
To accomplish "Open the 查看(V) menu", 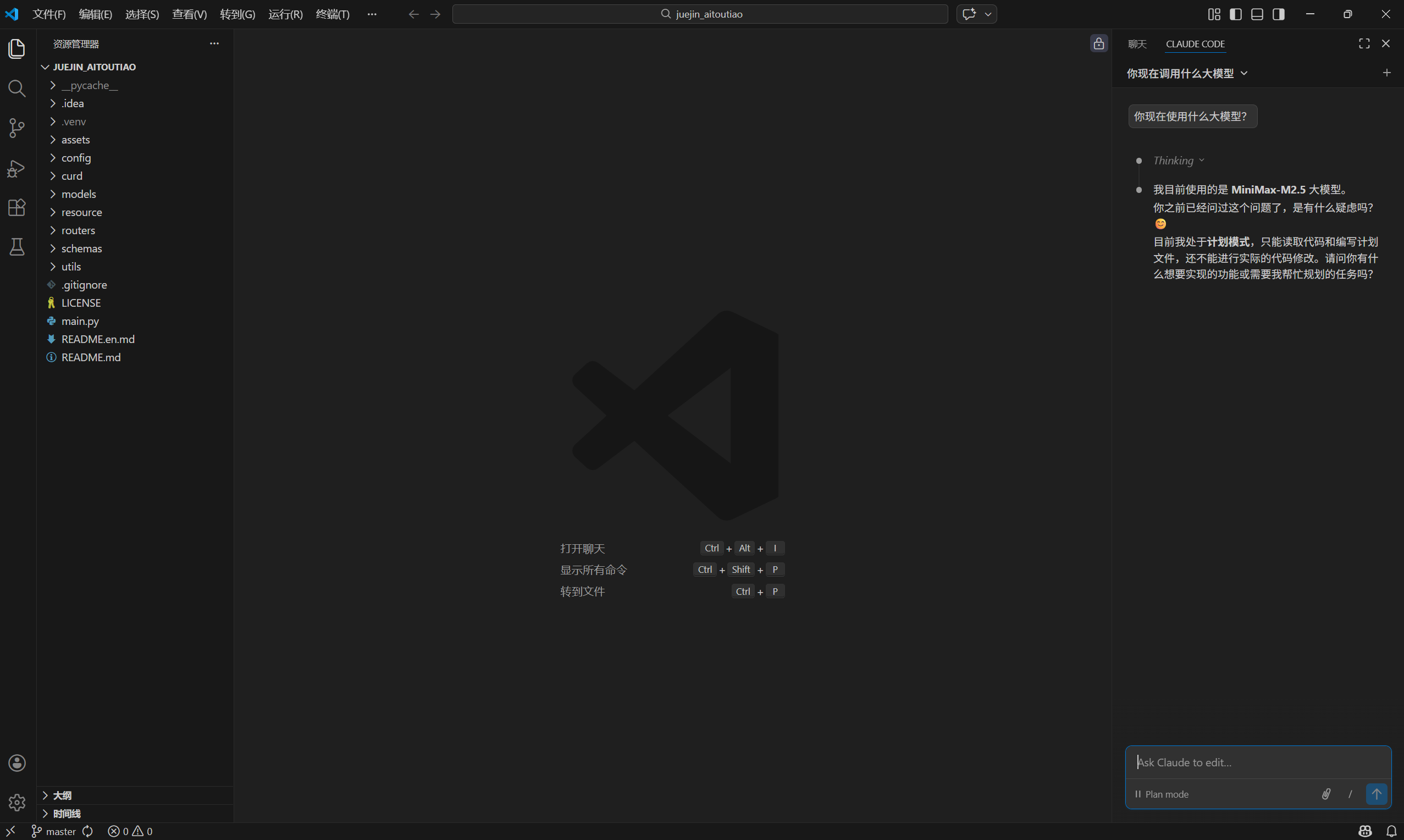I will point(190,14).
